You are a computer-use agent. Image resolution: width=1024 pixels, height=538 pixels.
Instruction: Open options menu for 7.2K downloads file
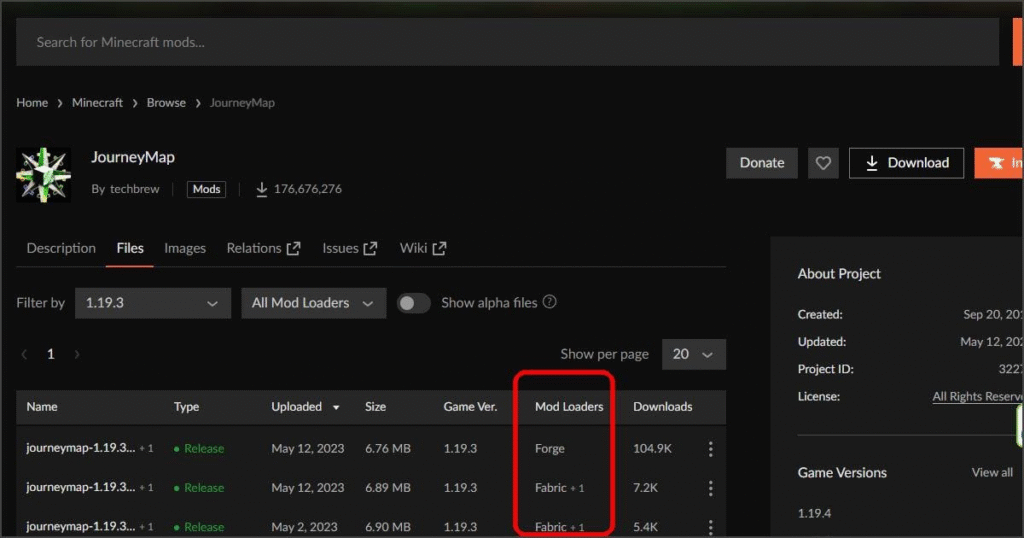711,488
